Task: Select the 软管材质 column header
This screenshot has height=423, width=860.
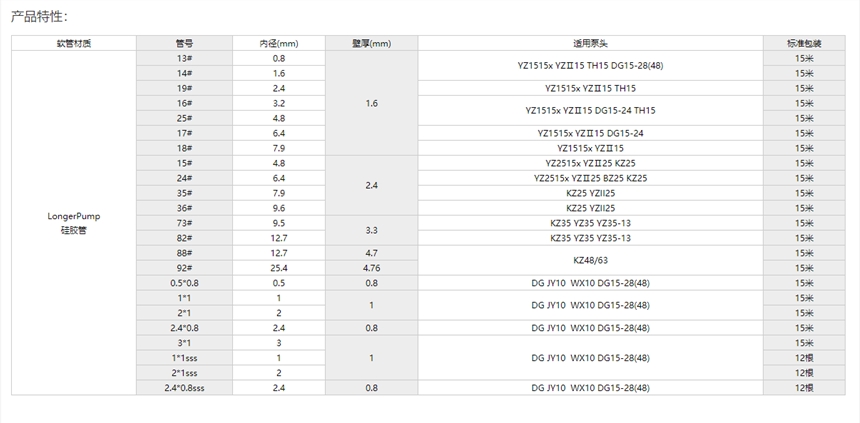Action: (x=74, y=43)
